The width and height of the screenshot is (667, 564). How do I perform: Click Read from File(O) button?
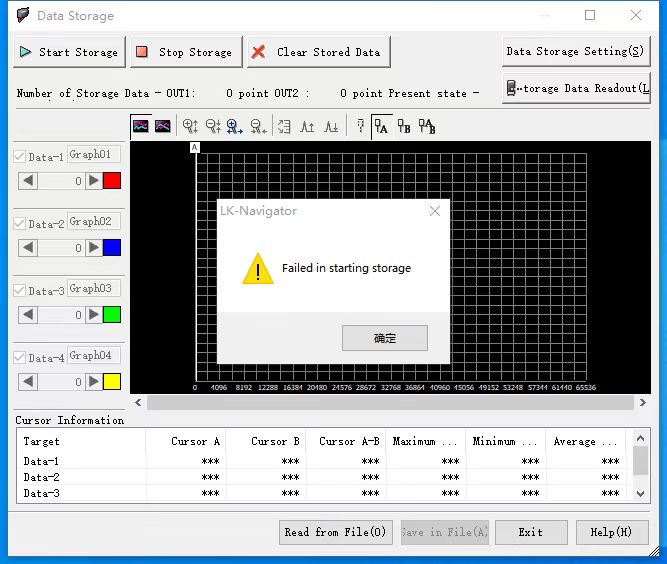(x=335, y=532)
